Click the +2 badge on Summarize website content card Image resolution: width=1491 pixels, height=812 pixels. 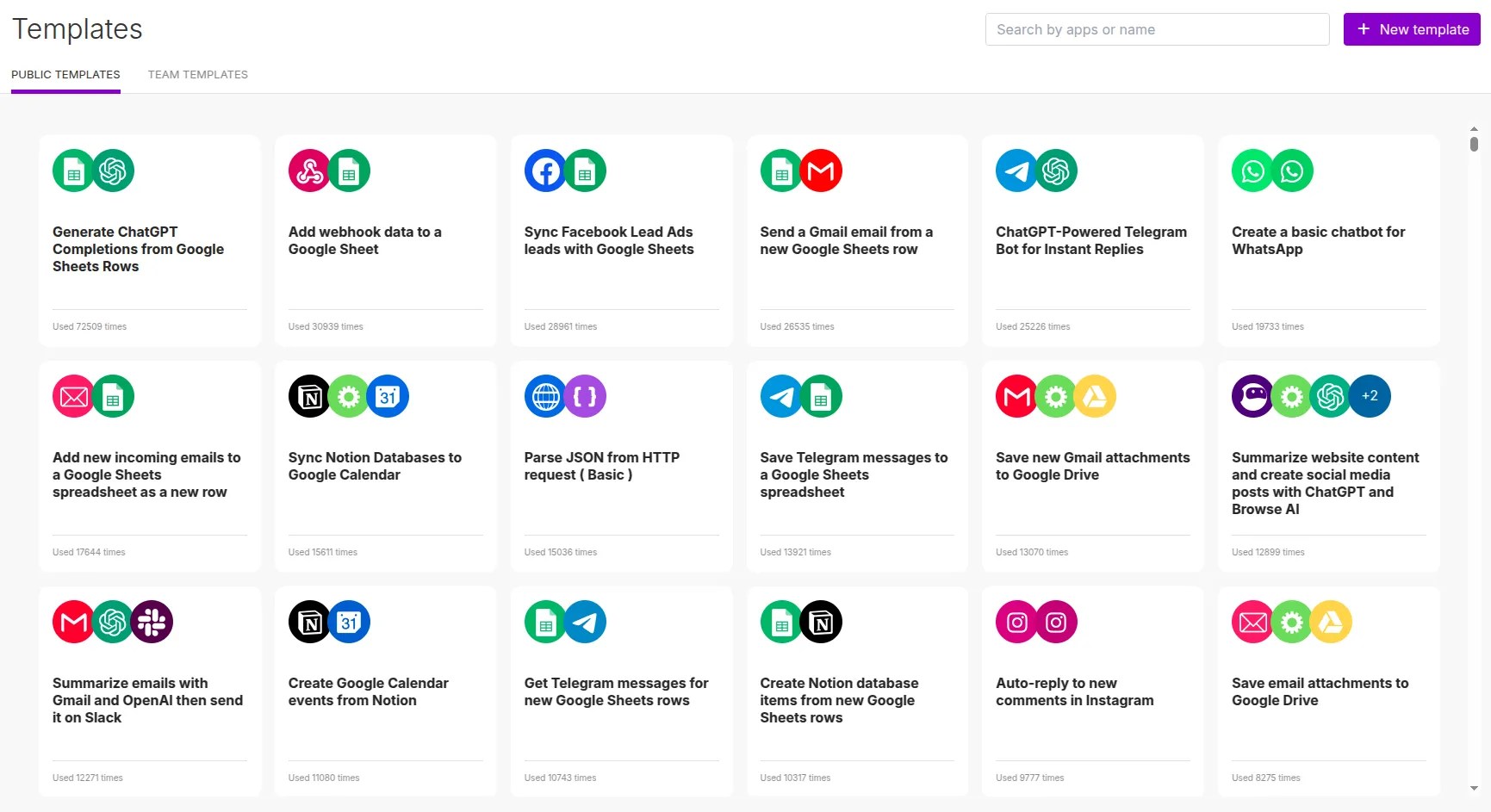point(1370,396)
